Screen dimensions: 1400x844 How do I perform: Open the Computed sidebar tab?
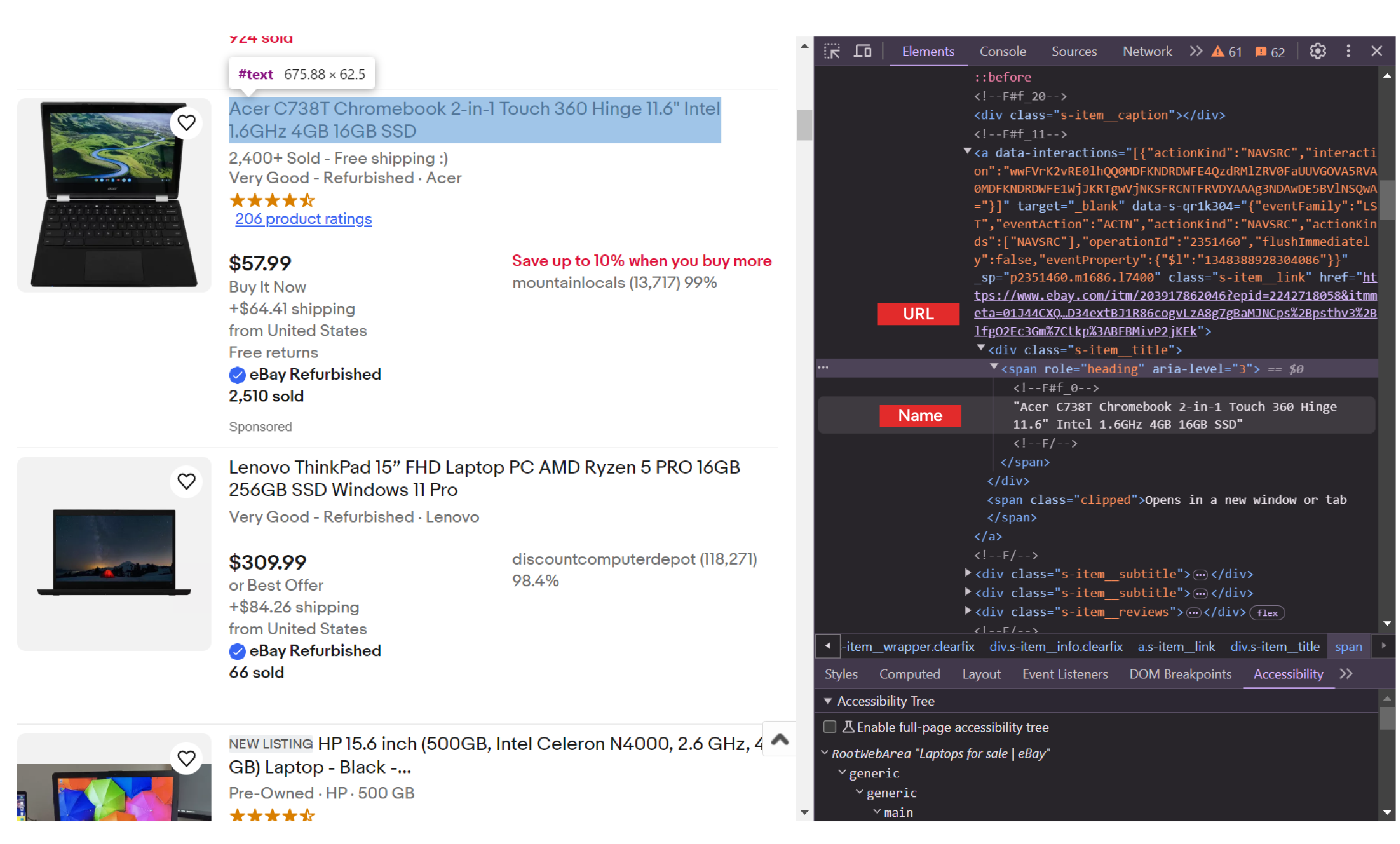910,674
